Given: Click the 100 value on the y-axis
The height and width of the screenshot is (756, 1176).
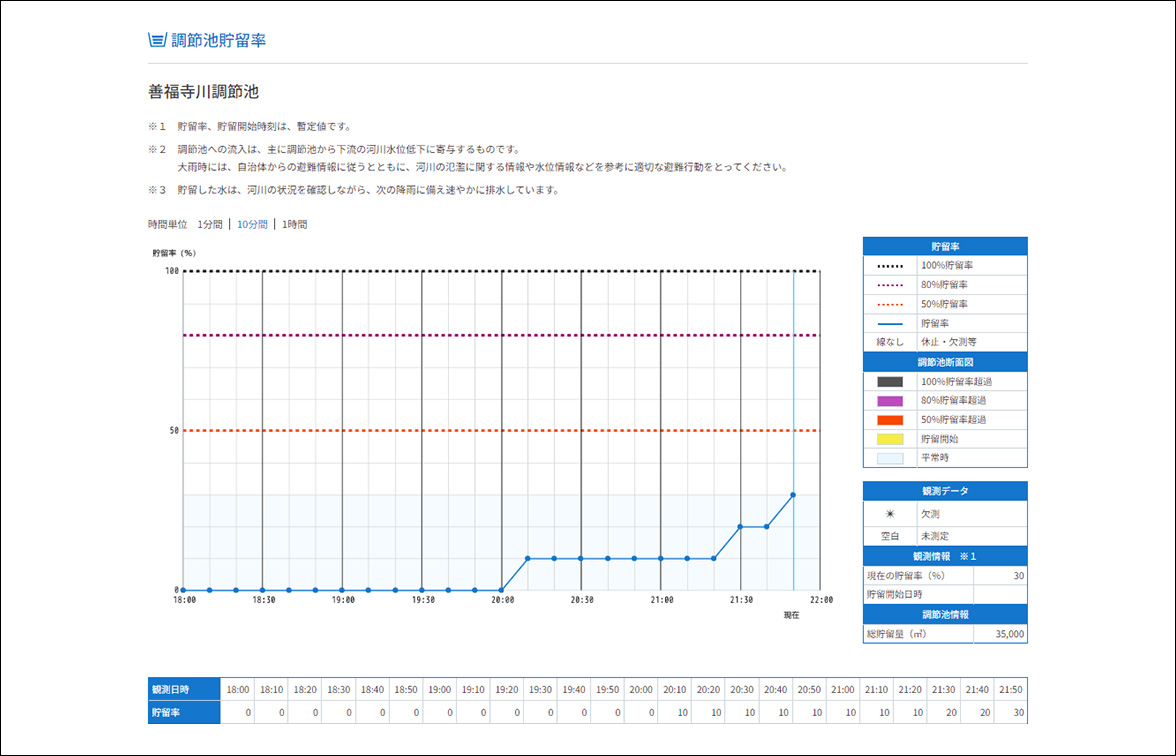Looking at the screenshot, I should (172, 272).
